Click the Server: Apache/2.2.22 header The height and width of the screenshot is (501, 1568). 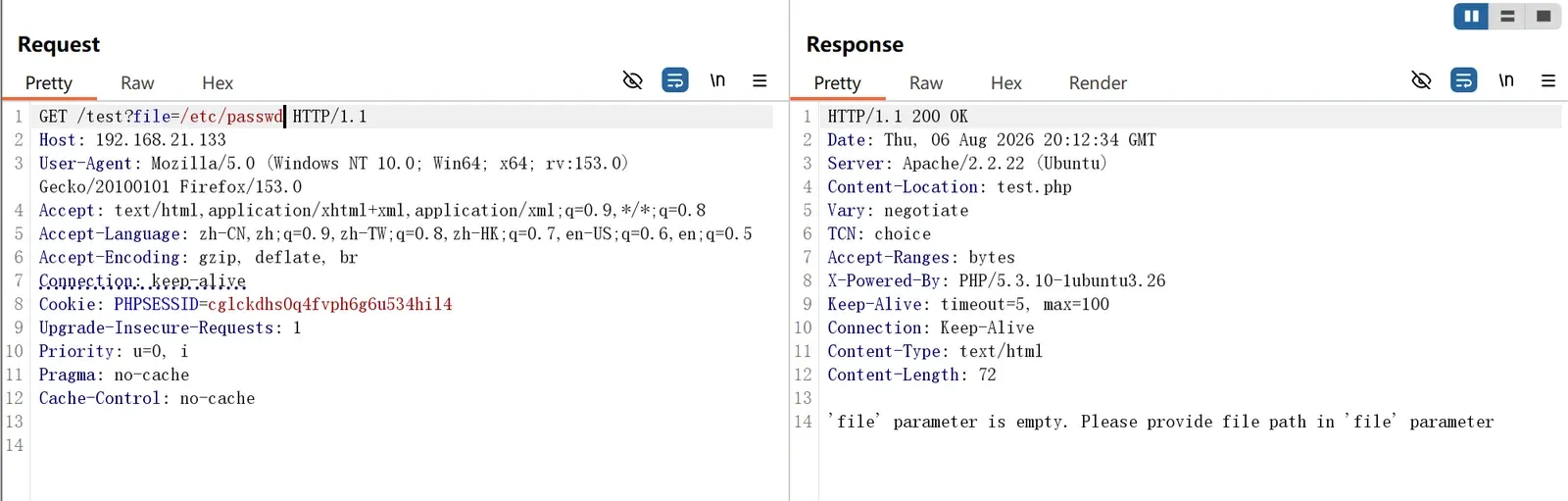coord(967,164)
